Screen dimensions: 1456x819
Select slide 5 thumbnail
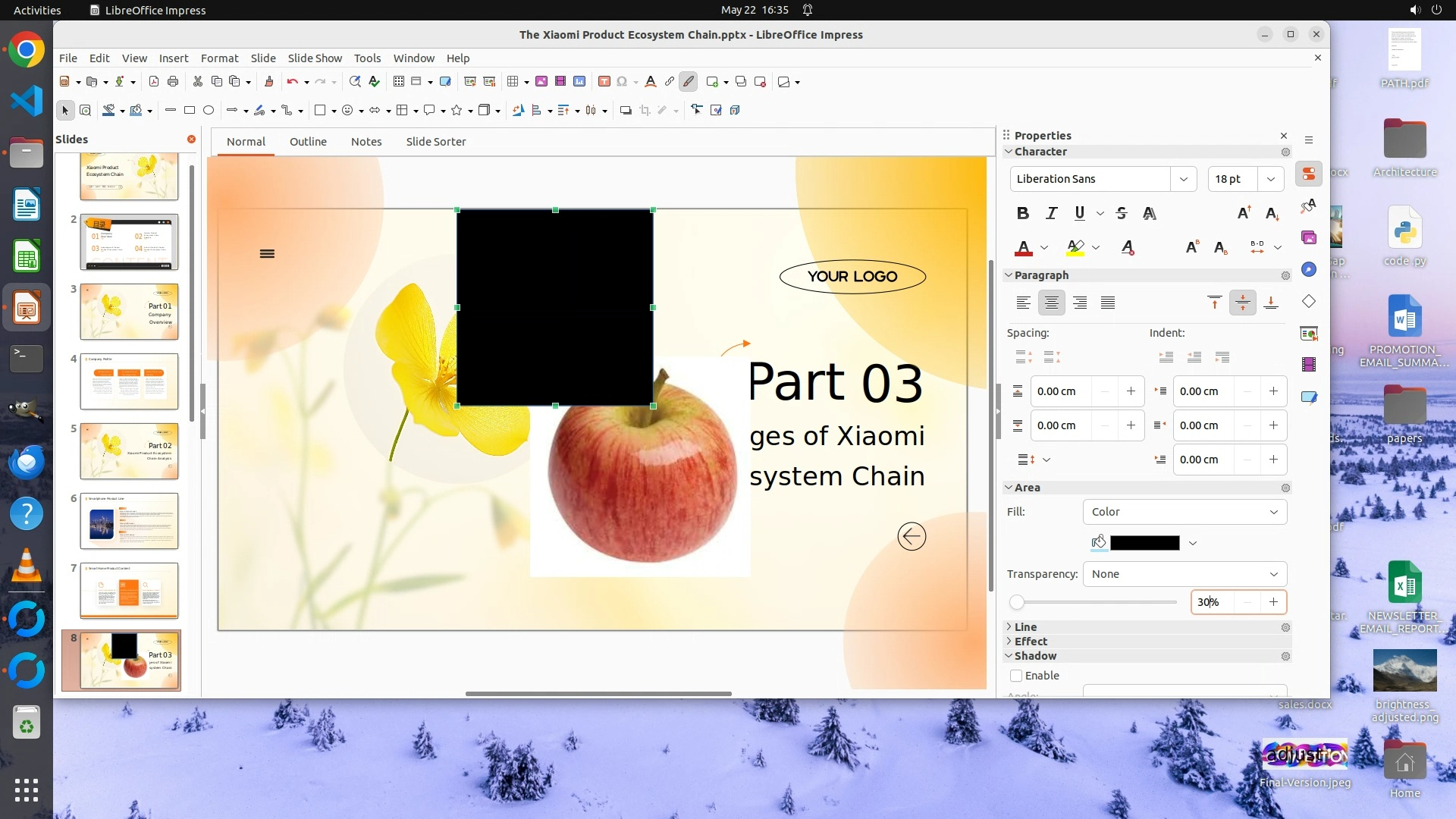pyautogui.click(x=129, y=451)
